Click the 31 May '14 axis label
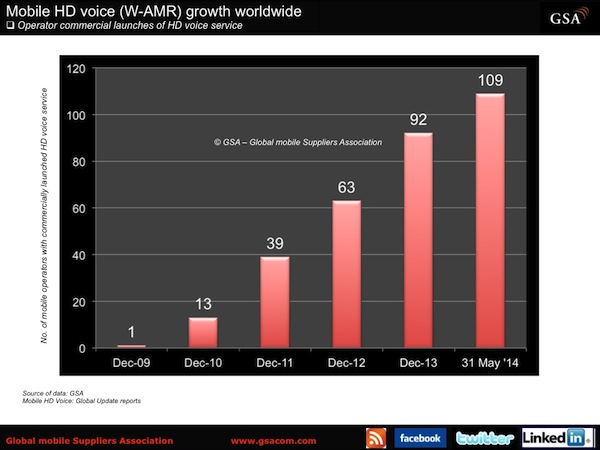Image resolution: width=600 pixels, height=450 pixels. [489, 360]
